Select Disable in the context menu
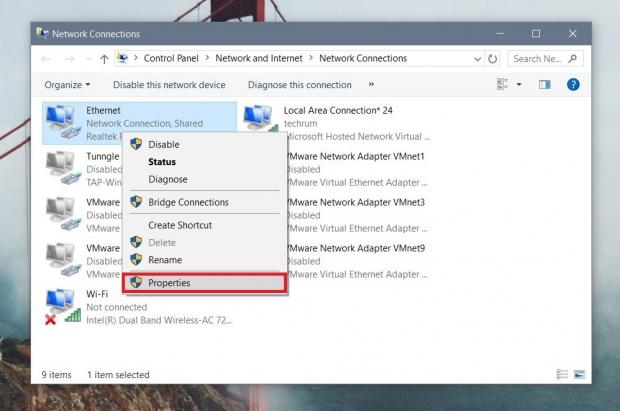620x411 pixels. pyautogui.click(x=163, y=144)
